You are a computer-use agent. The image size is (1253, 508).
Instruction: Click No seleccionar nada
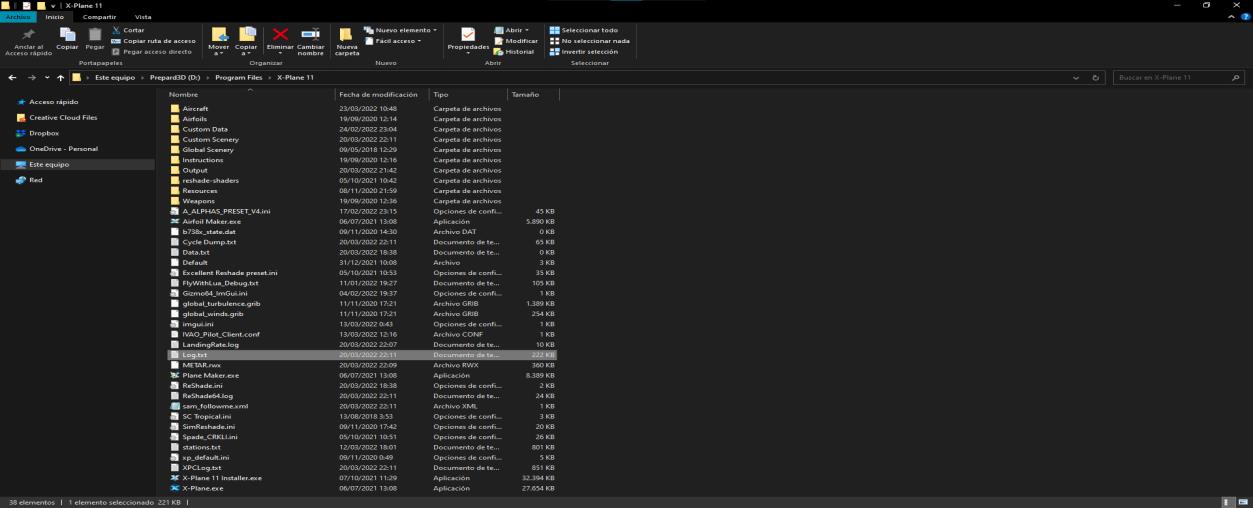(x=590, y=40)
